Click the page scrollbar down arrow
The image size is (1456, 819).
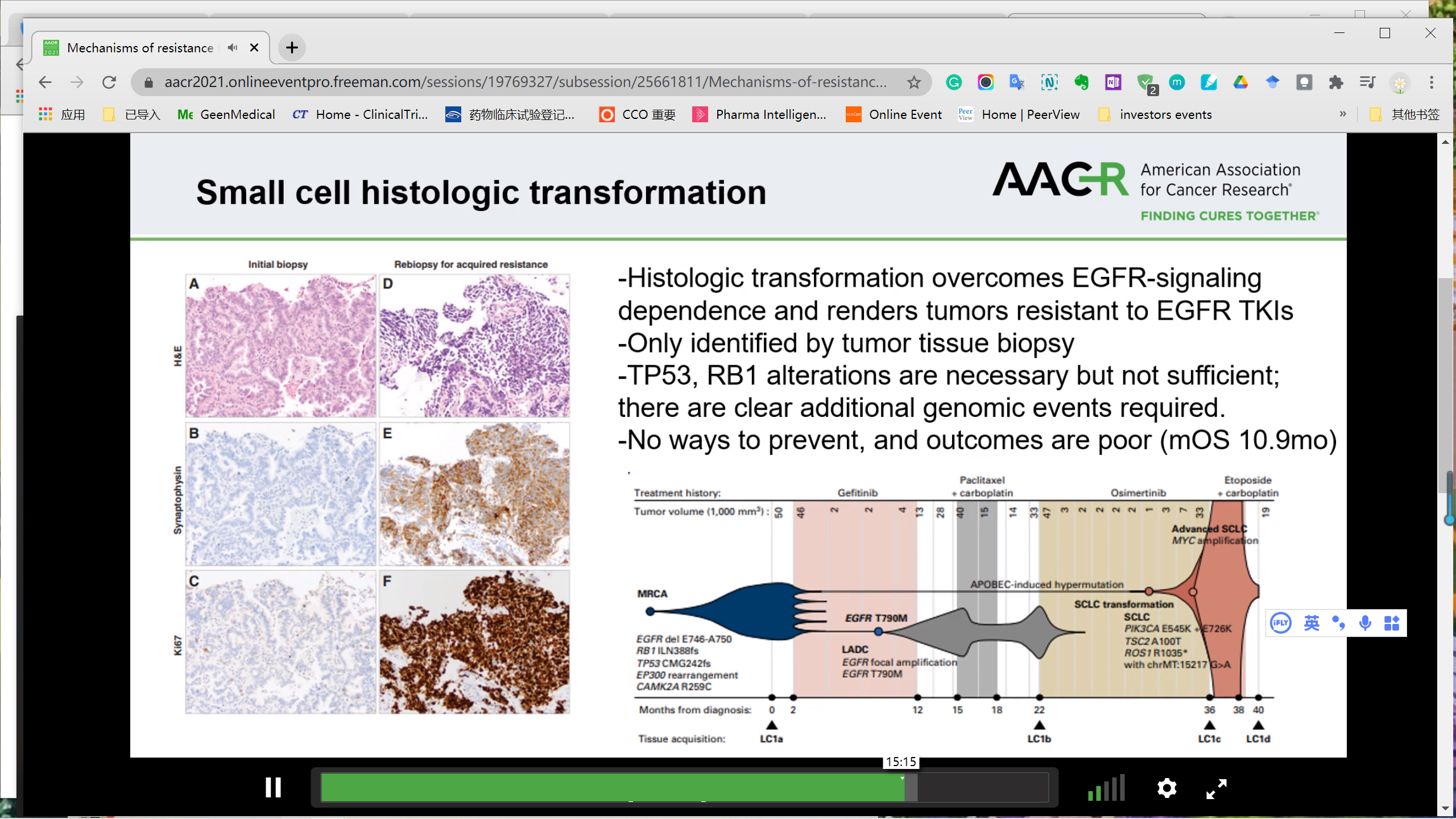pyautogui.click(x=1445, y=808)
